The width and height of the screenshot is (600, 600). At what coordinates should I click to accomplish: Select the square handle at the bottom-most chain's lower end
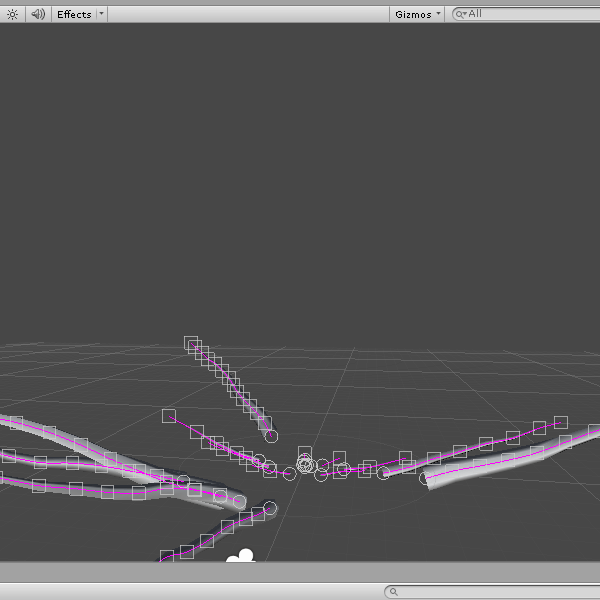click(x=166, y=555)
